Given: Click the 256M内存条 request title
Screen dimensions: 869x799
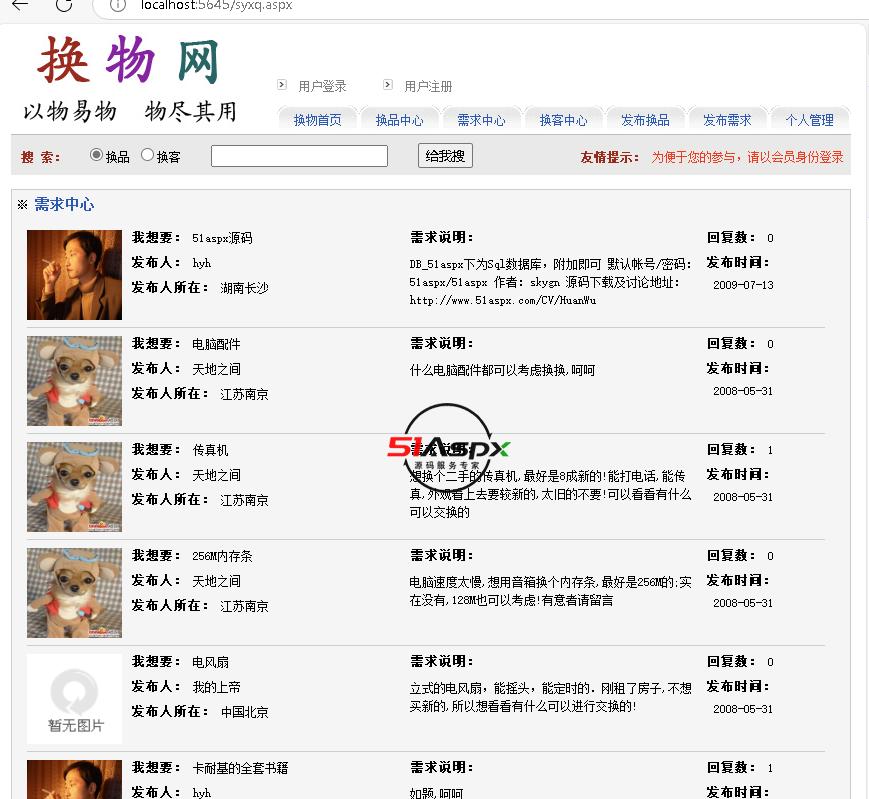Looking at the screenshot, I should (222, 556).
